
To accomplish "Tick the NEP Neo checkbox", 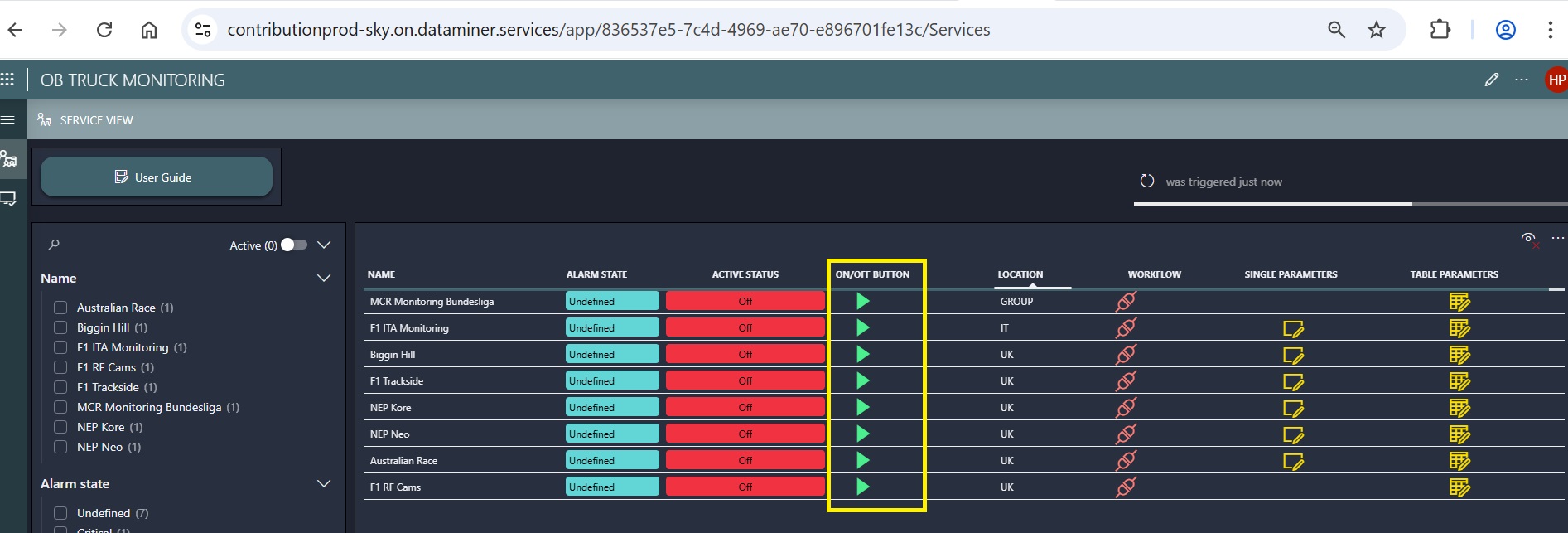I will [x=60, y=447].
